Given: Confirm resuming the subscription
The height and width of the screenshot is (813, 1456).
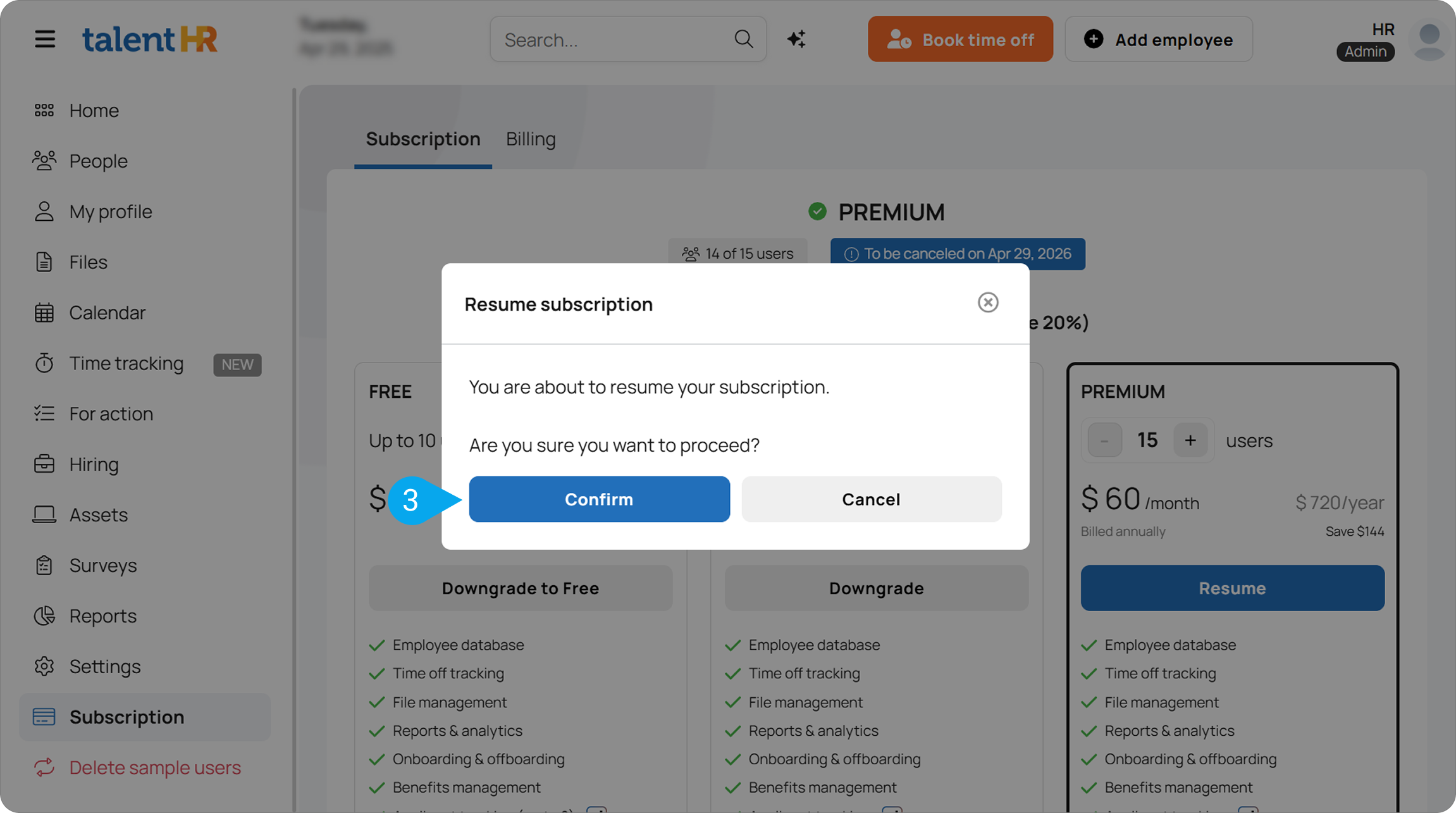Looking at the screenshot, I should (x=600, y=499).
